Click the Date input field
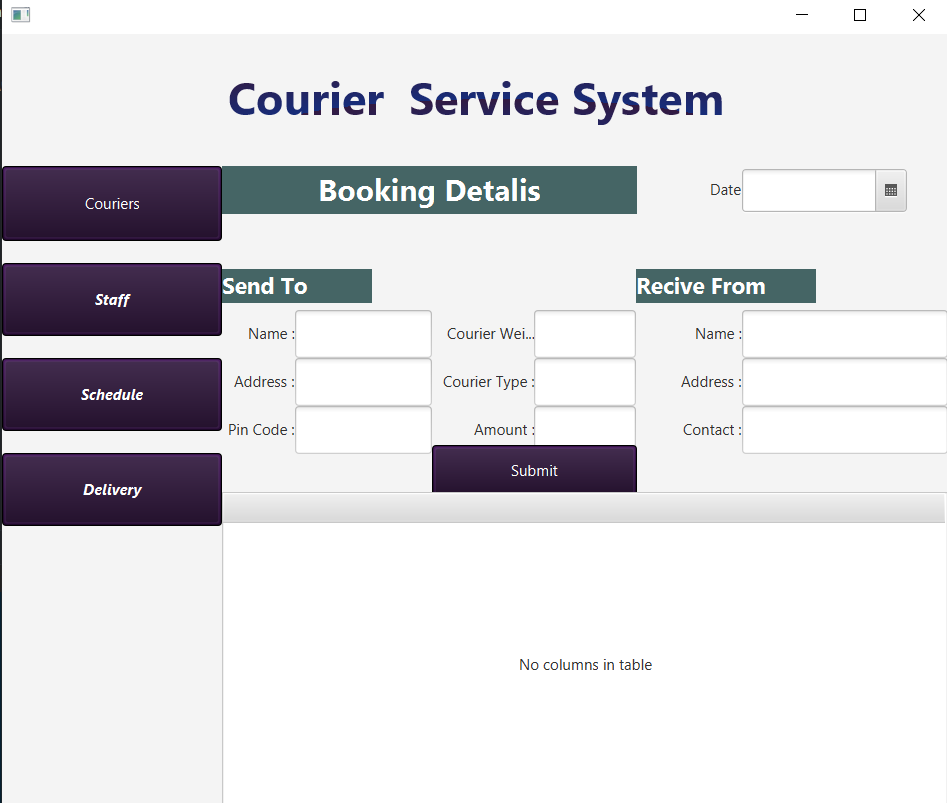This screenshot has height=803, width=947. coord(808,190)
